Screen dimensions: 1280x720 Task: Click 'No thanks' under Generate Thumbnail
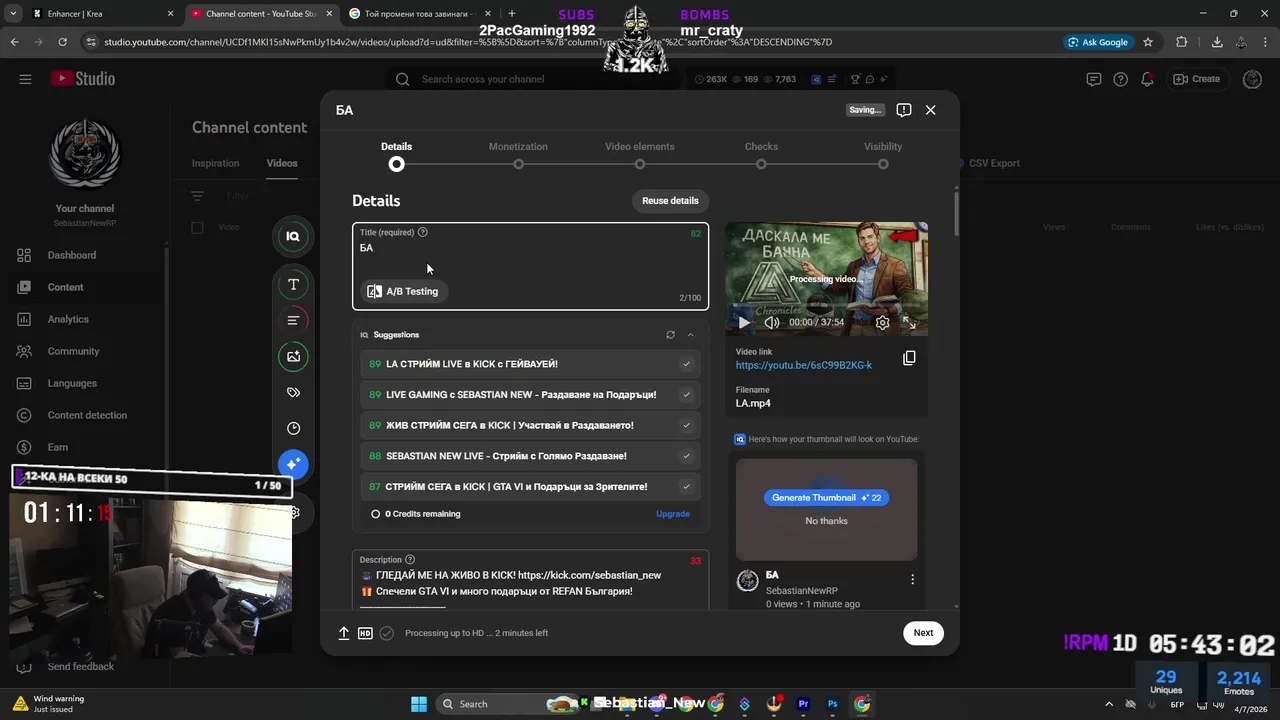click(826, 521)
